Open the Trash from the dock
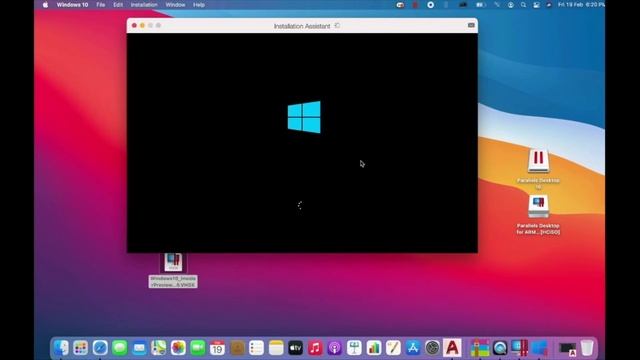 (x=587, y=348)
